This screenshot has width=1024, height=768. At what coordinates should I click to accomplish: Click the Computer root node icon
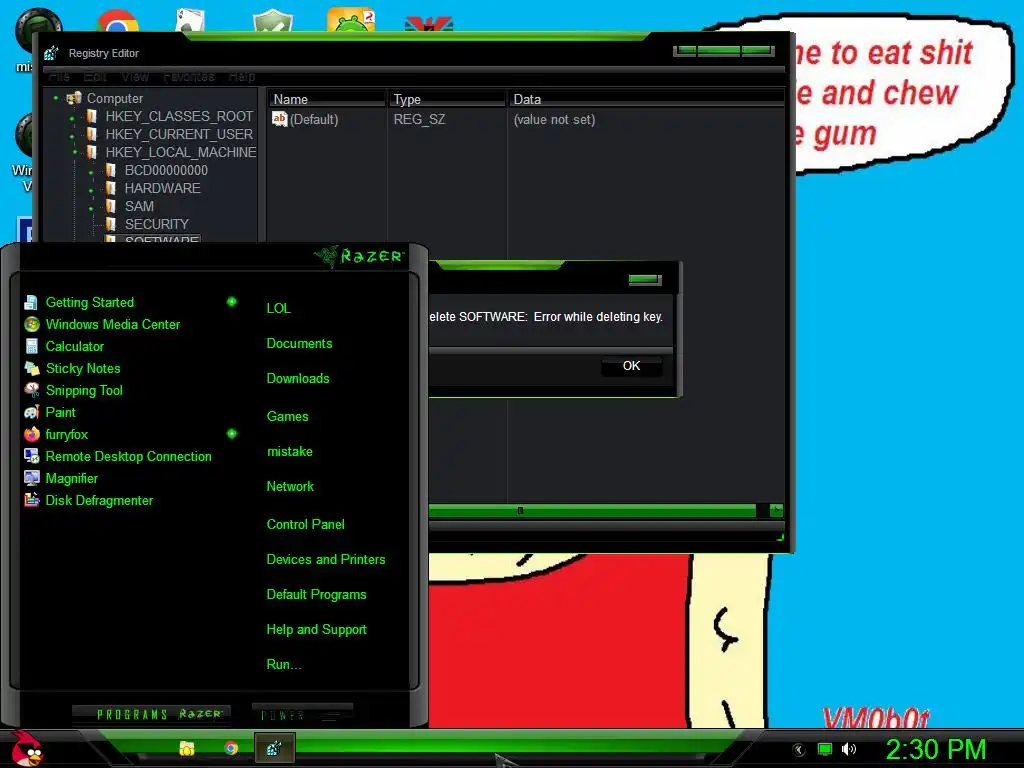[x=74, y=98]
